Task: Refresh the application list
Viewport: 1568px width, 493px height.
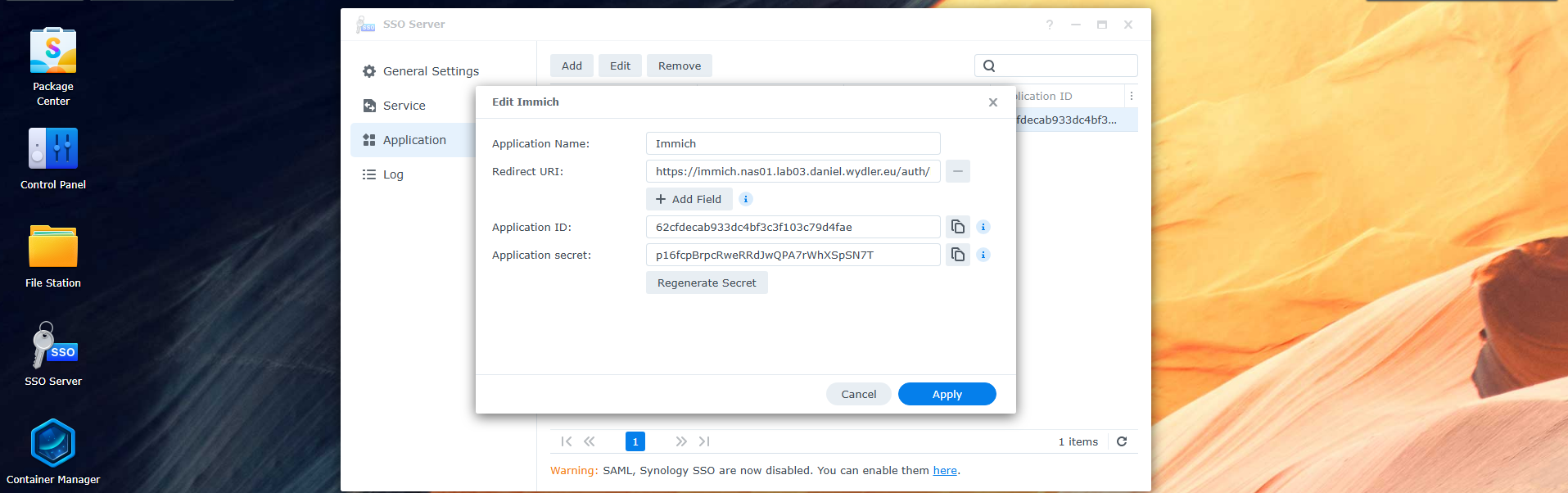Action: click(x=1122, y=441)
